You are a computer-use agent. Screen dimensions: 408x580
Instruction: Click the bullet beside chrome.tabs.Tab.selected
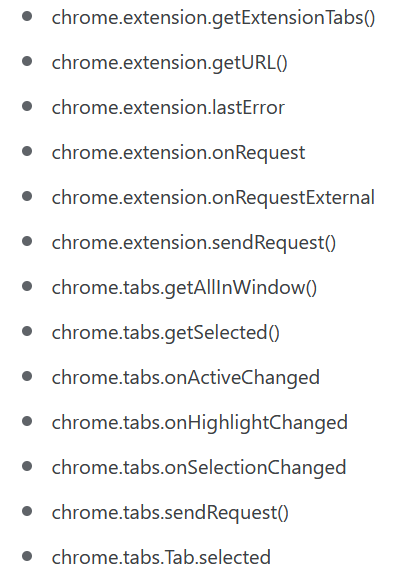[27, 556]
